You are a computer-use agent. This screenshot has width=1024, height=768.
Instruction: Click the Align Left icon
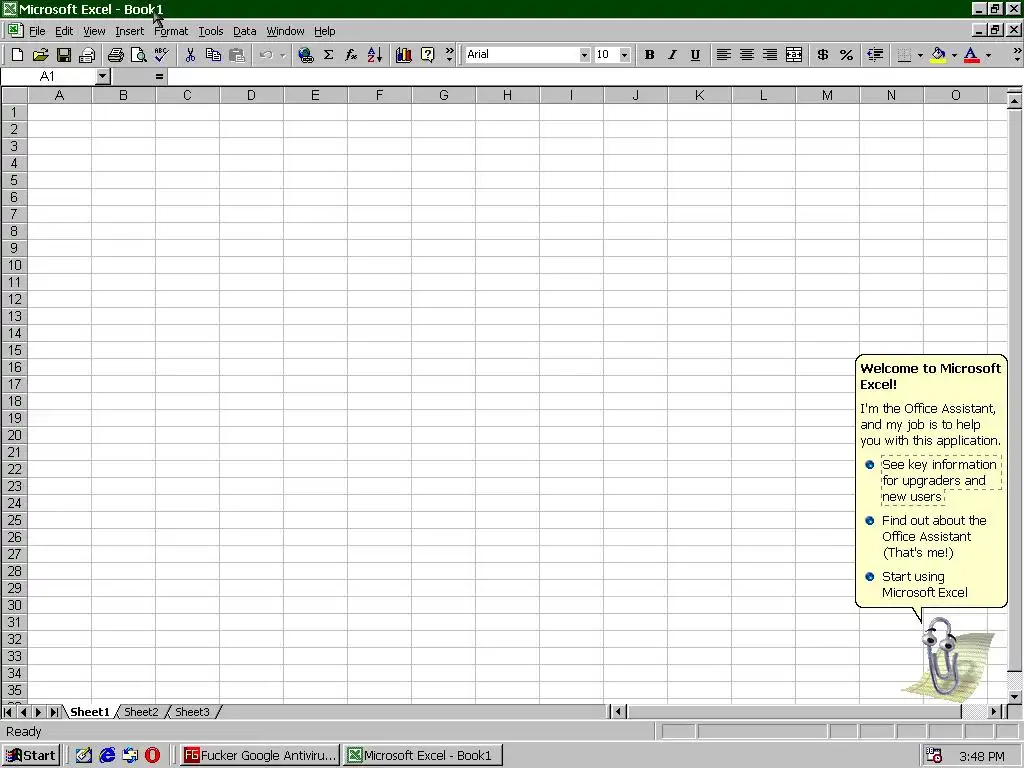pos(723,55)
